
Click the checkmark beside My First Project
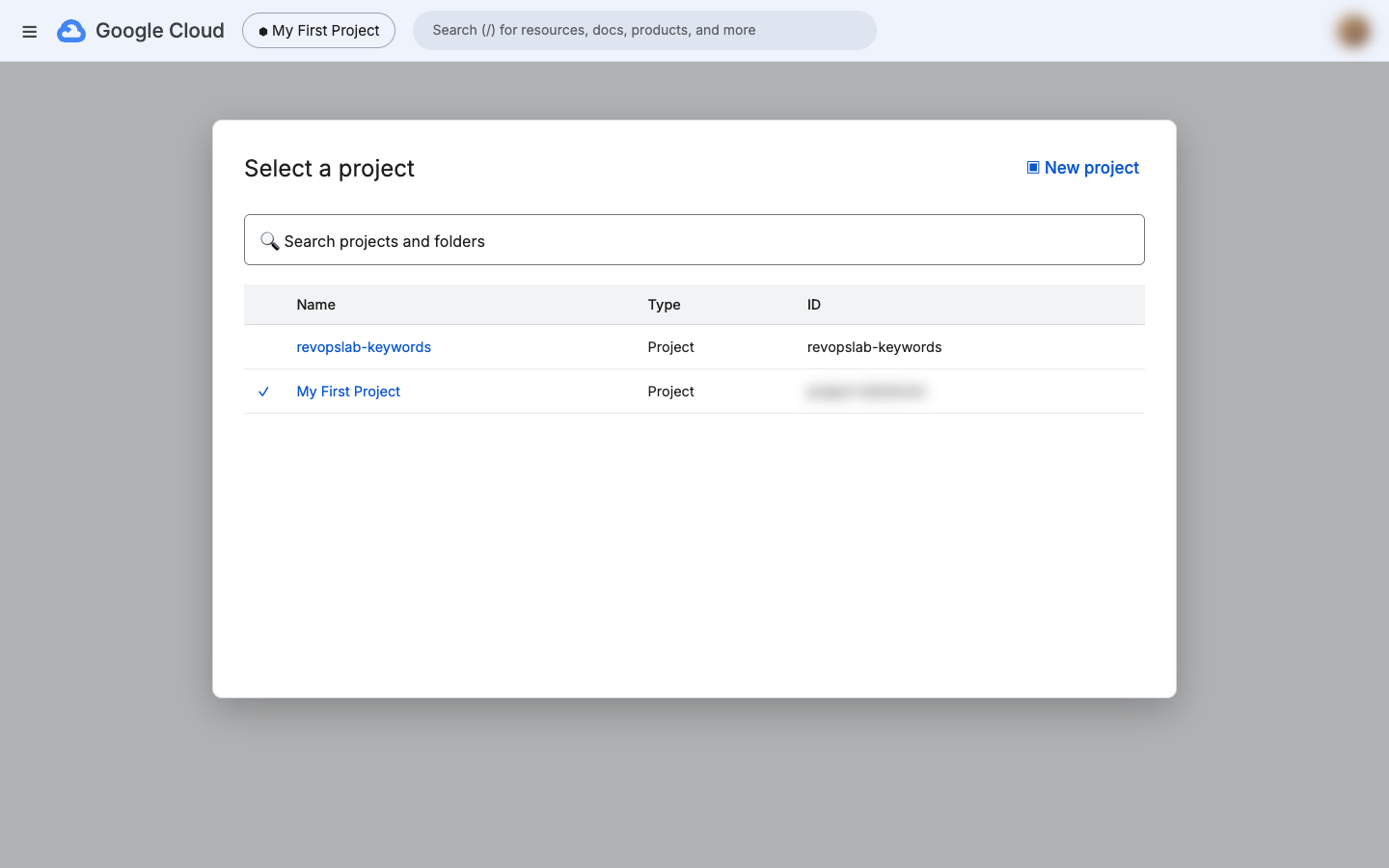(263, 392)
